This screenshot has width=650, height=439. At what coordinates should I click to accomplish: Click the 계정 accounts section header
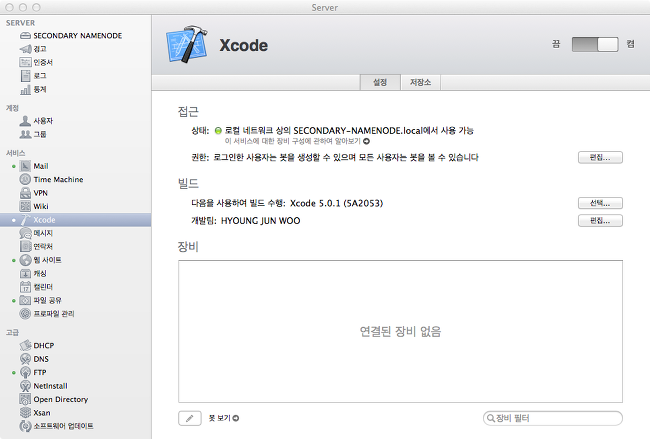click(x=12, y=108)
